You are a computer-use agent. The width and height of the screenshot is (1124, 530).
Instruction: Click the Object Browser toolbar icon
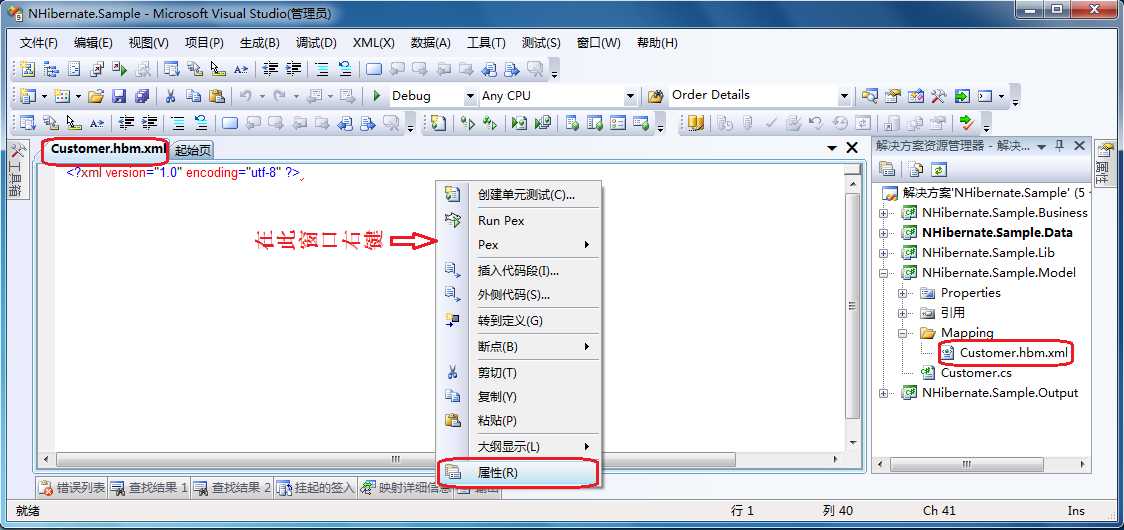915,95
